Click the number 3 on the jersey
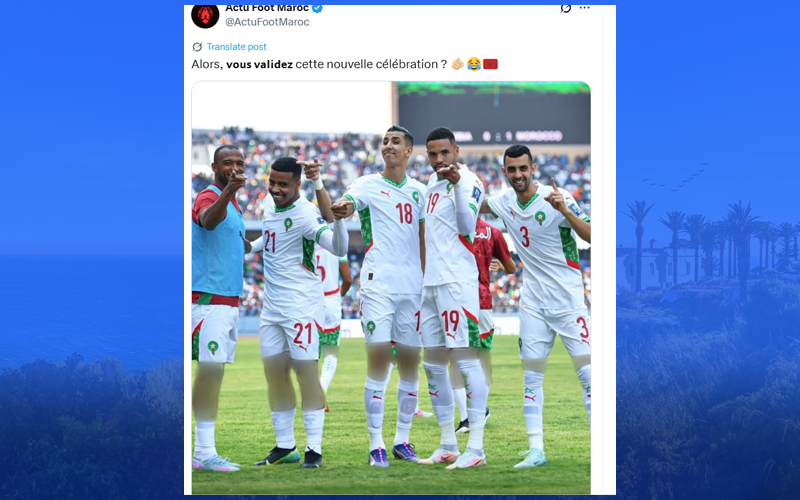This screenshot has width=800, height=500. point(525,237)
